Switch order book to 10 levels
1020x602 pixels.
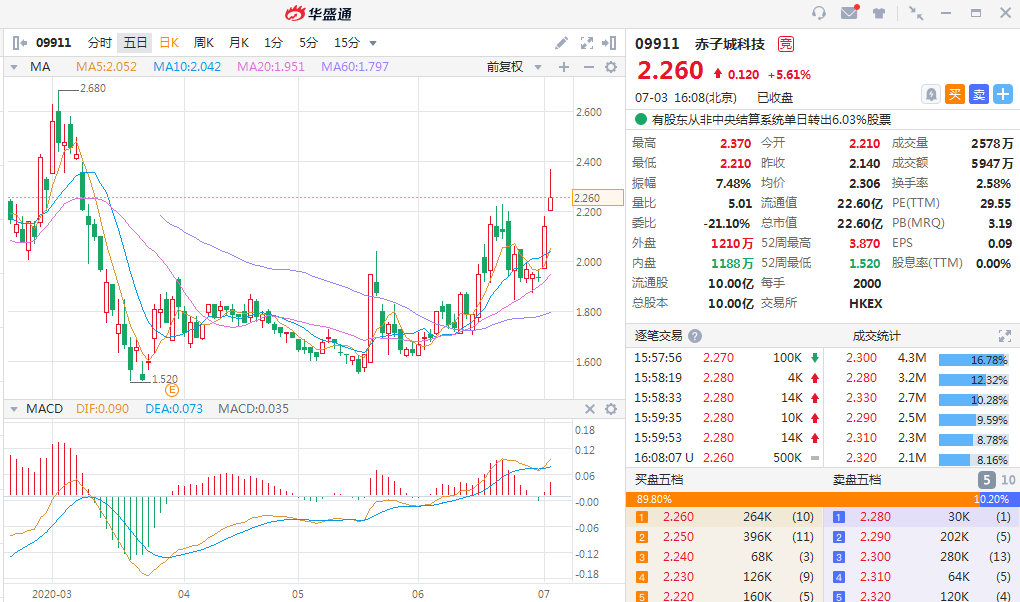(1007, 480)
